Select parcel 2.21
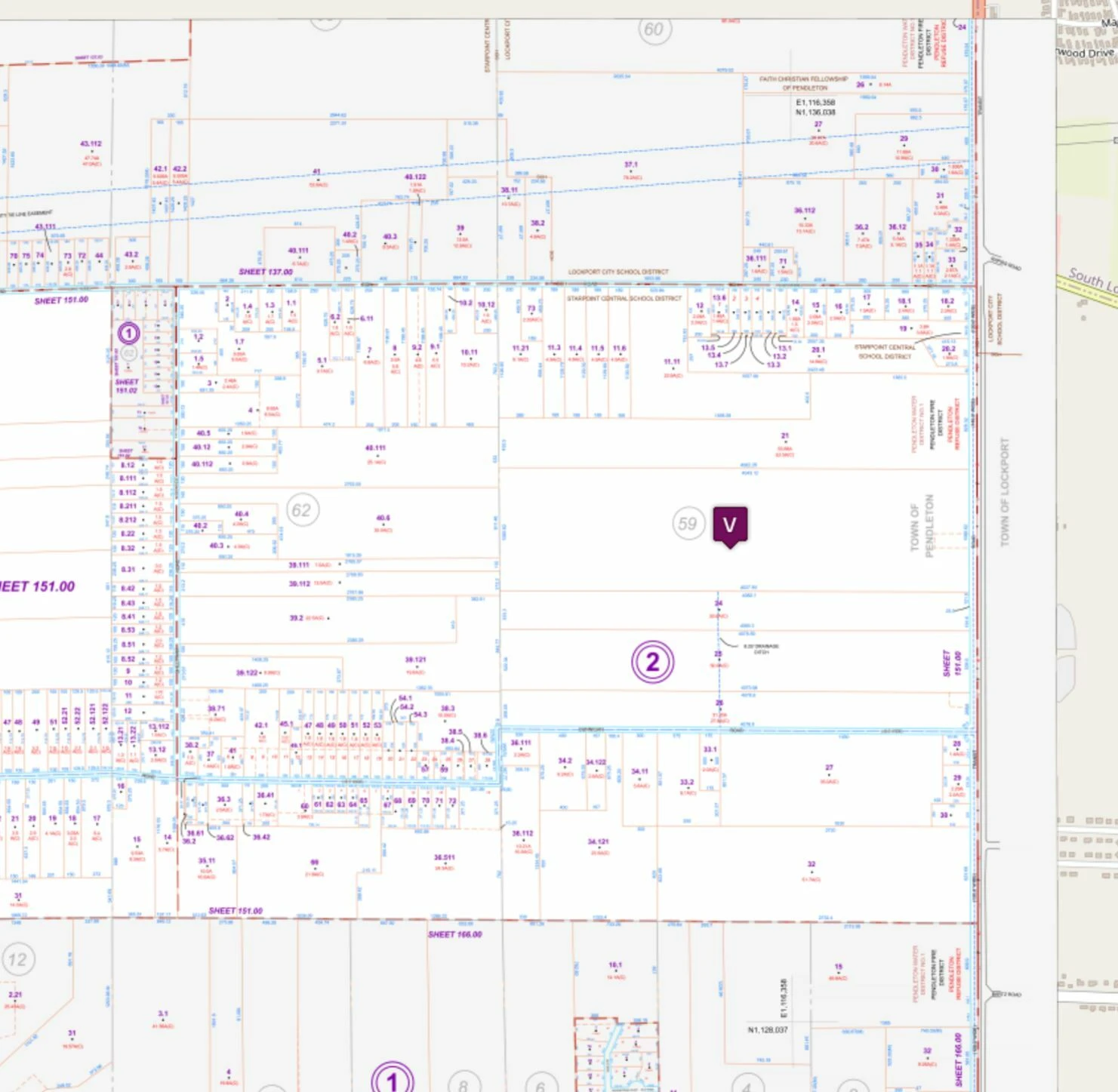This screenshot has height=1092, width=1118. click(15, 995)
